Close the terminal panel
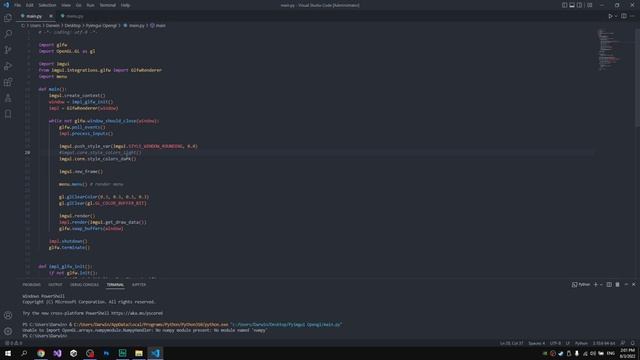The height and width of the screenshot is (360, 640). (633, 284)
